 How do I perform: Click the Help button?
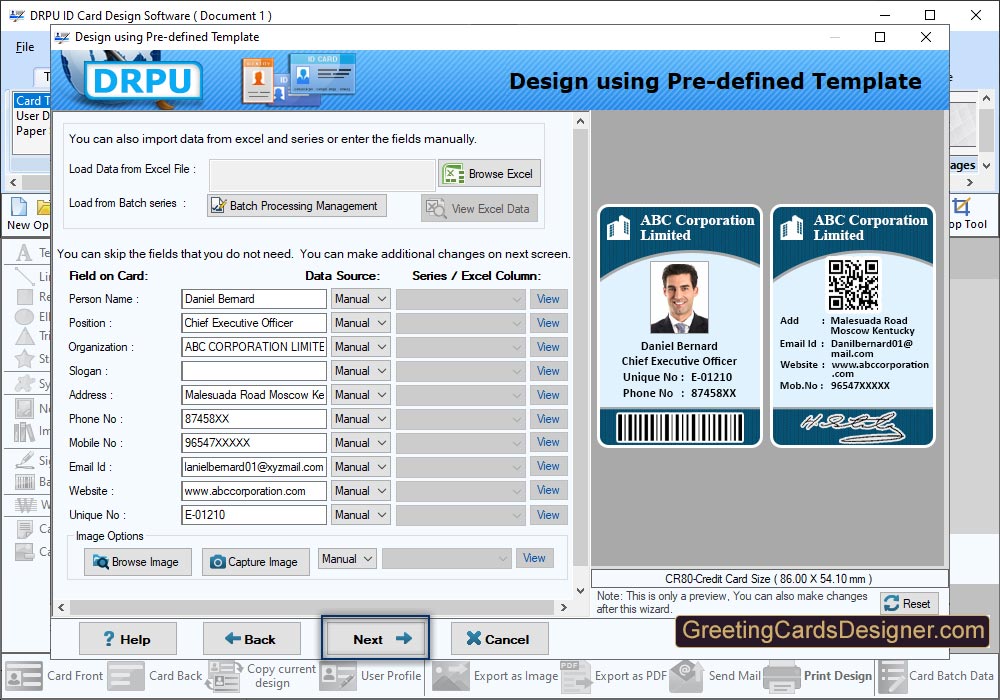[128, 639]
